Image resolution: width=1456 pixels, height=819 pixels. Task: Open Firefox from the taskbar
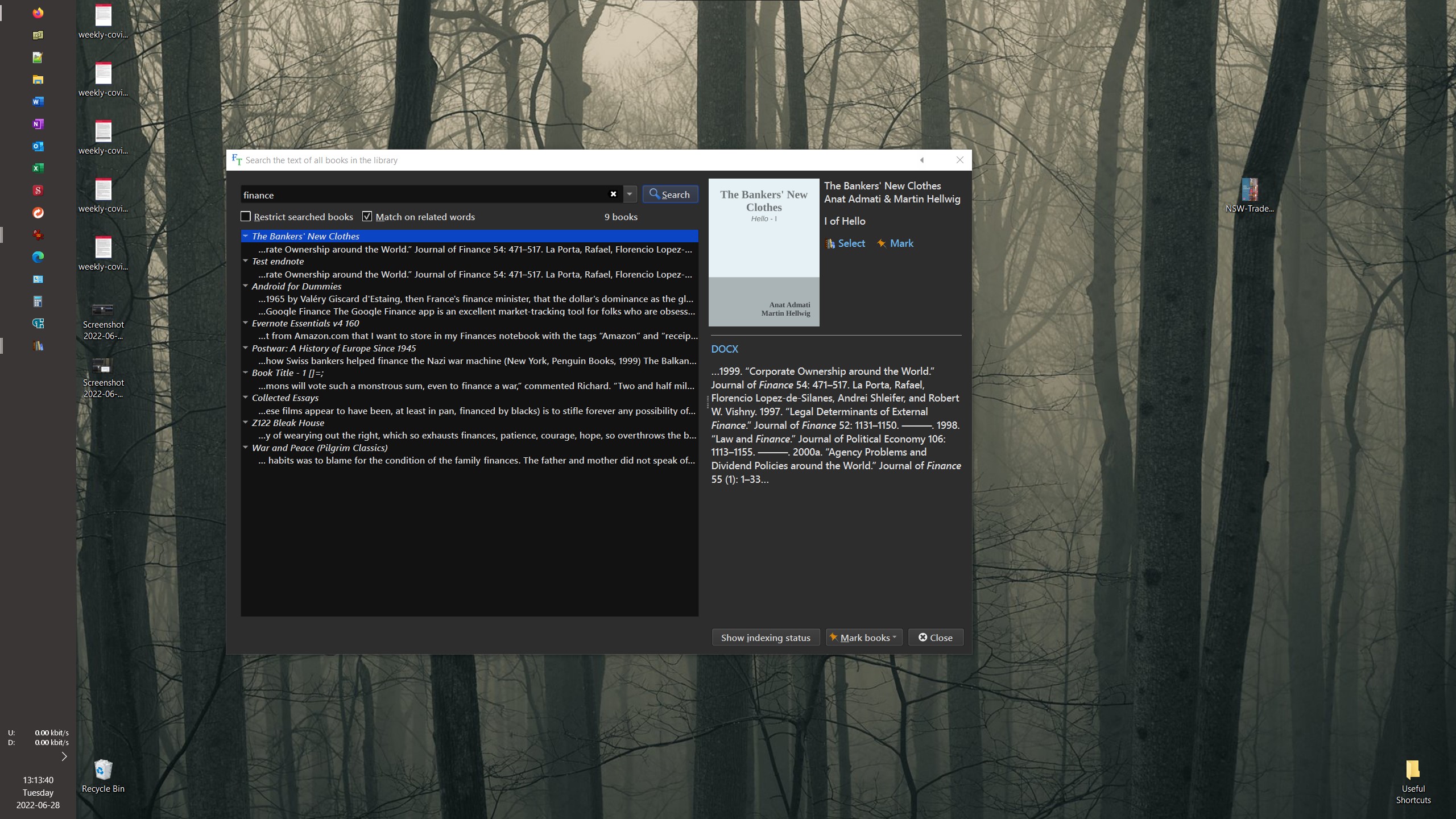click(x=38, y=13)
